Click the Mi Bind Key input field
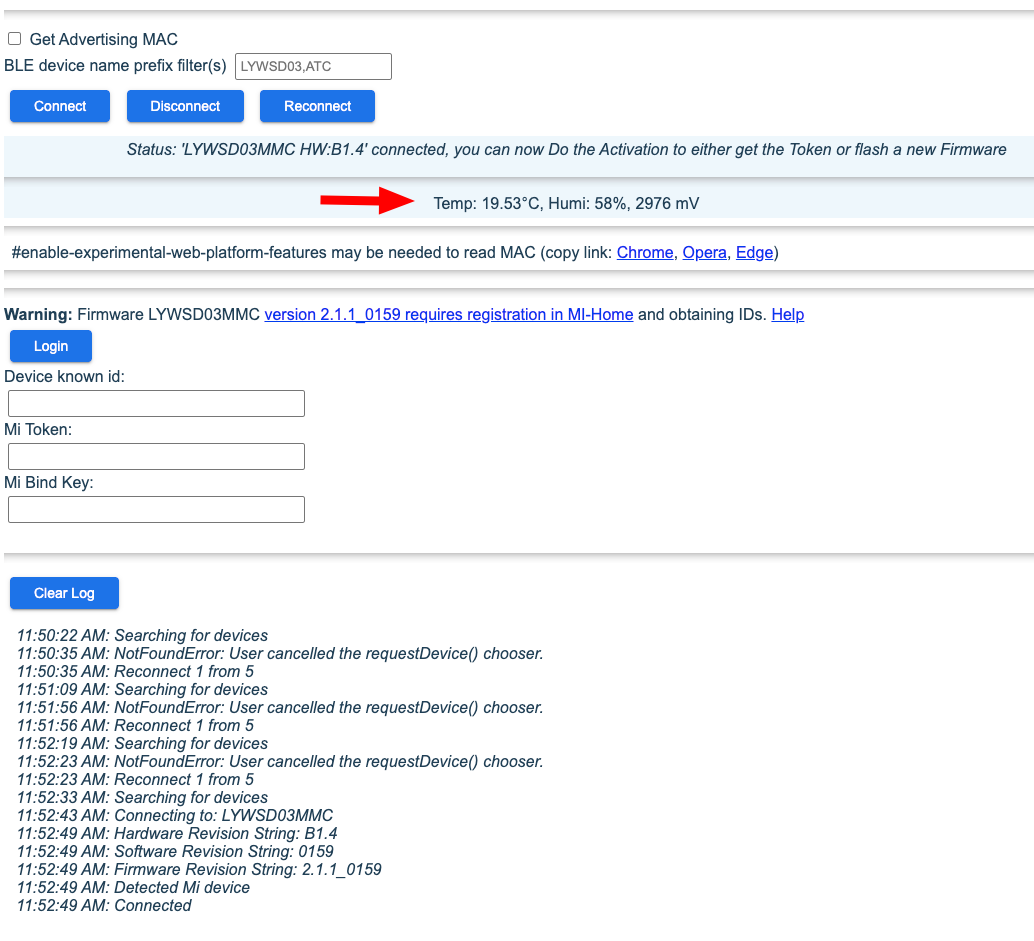This screenshot has height=941, width=1034. 156,509
